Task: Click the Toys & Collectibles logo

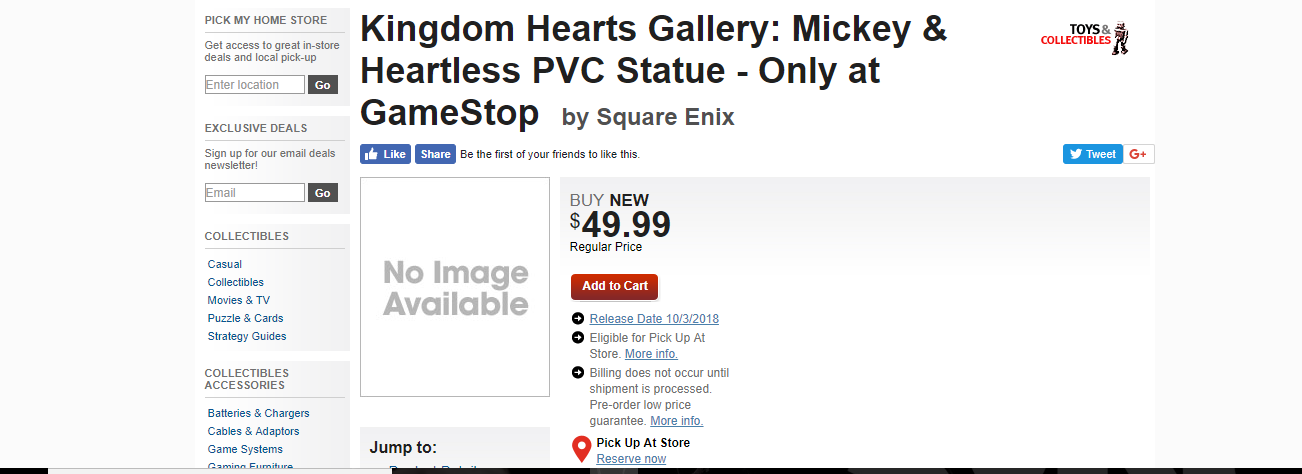Action: coord(1085,37)
